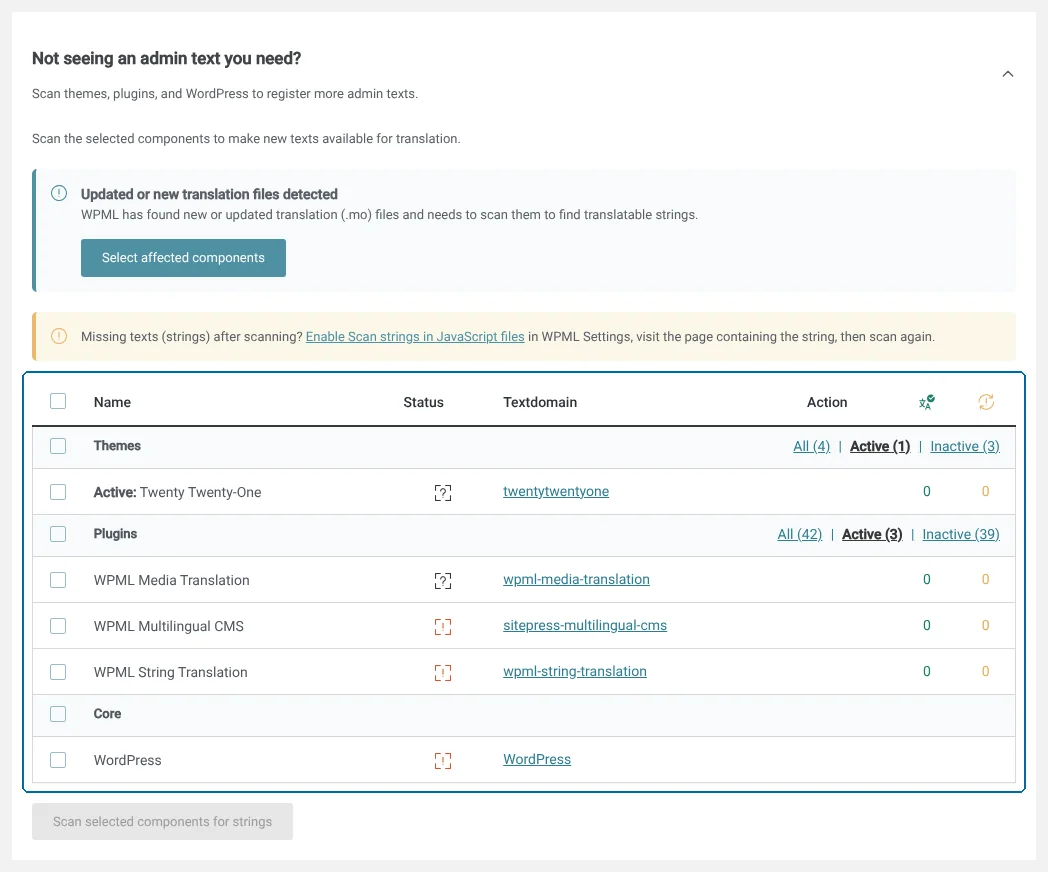Open the sitepress-multilingual-cms textdomain link
The image size is (1048, 872).
pyautogui.click(x=585, y=625)
